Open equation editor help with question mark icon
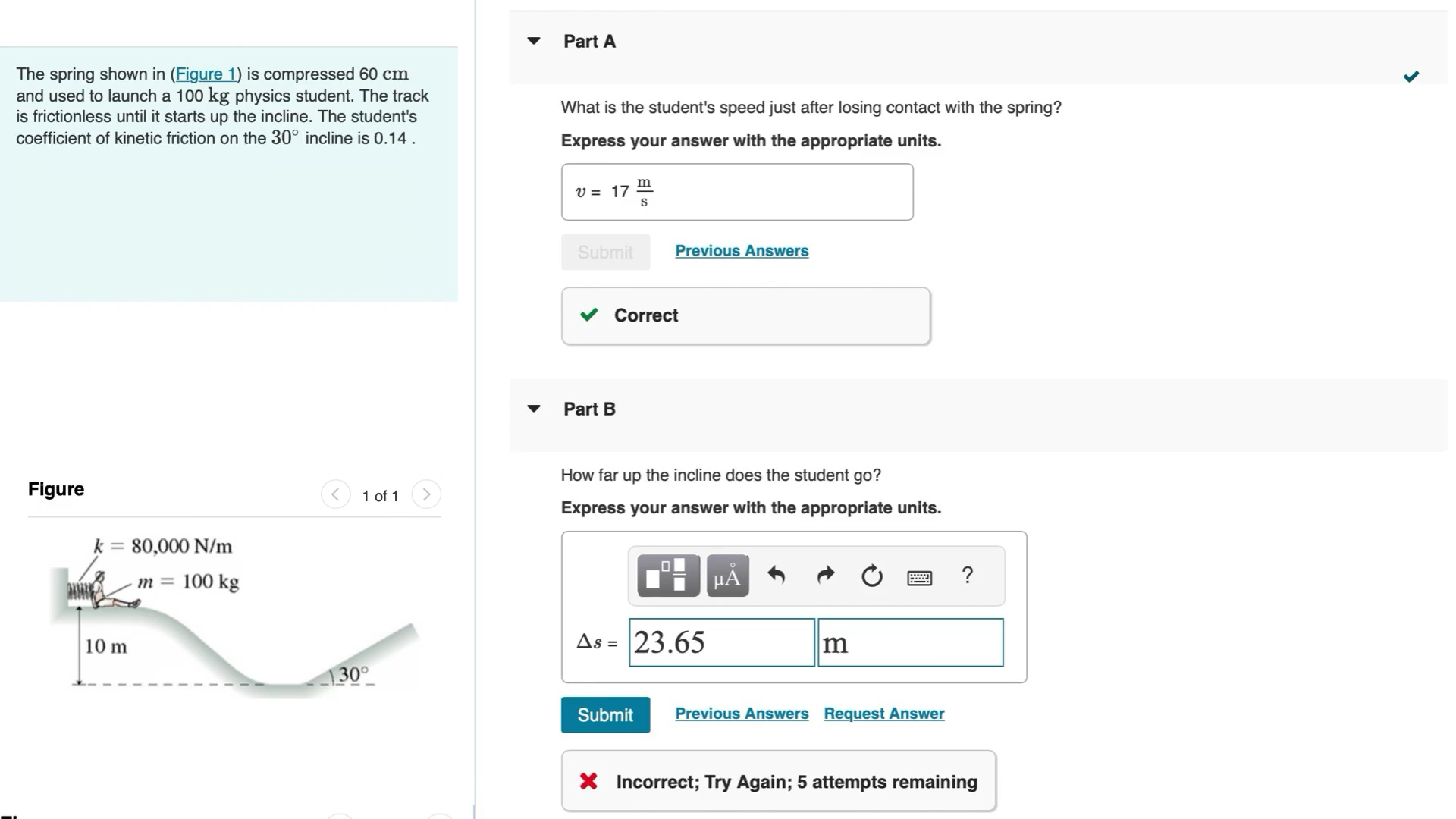Screen dimensions: 1456x819 tap(967, 575)
